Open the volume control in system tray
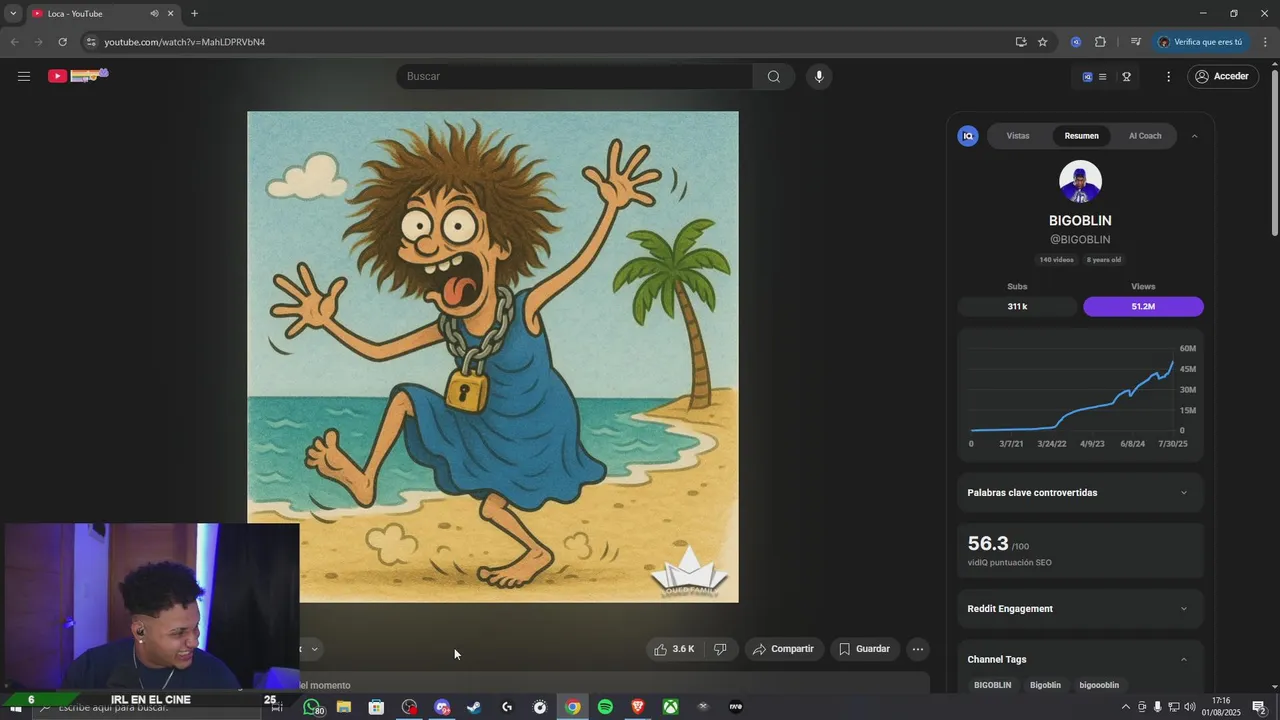The width and height of the screenshot is (1280, 720). tap(1190, 707)
